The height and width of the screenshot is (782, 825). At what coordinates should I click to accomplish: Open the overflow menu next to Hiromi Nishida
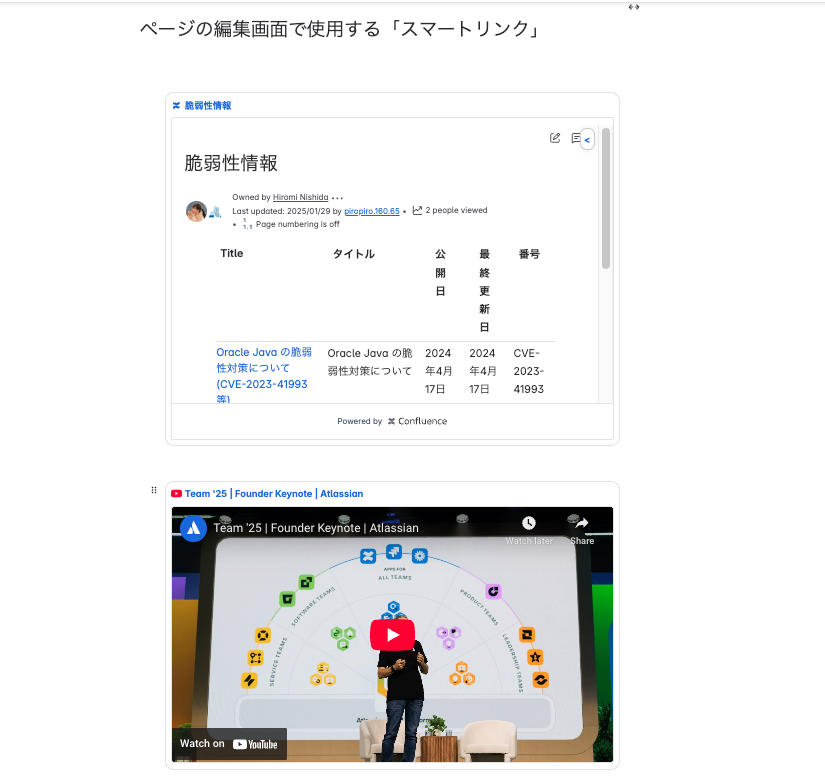point(335,197)
